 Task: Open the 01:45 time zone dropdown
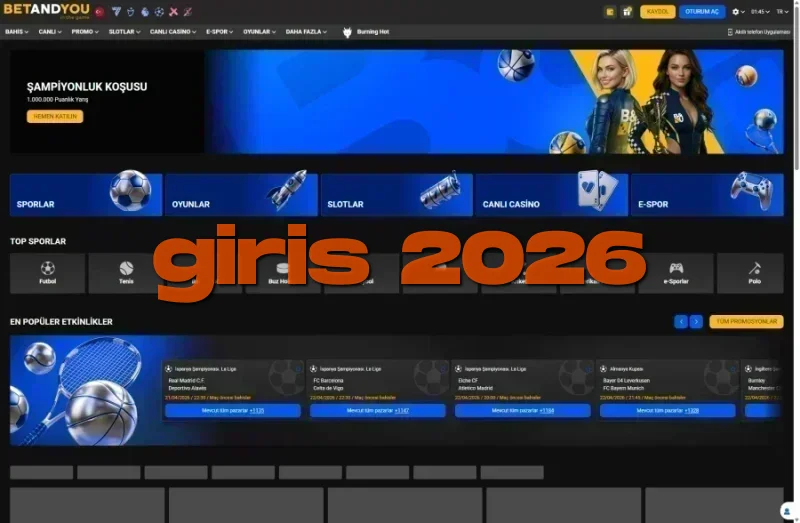(x=760, y=12)
